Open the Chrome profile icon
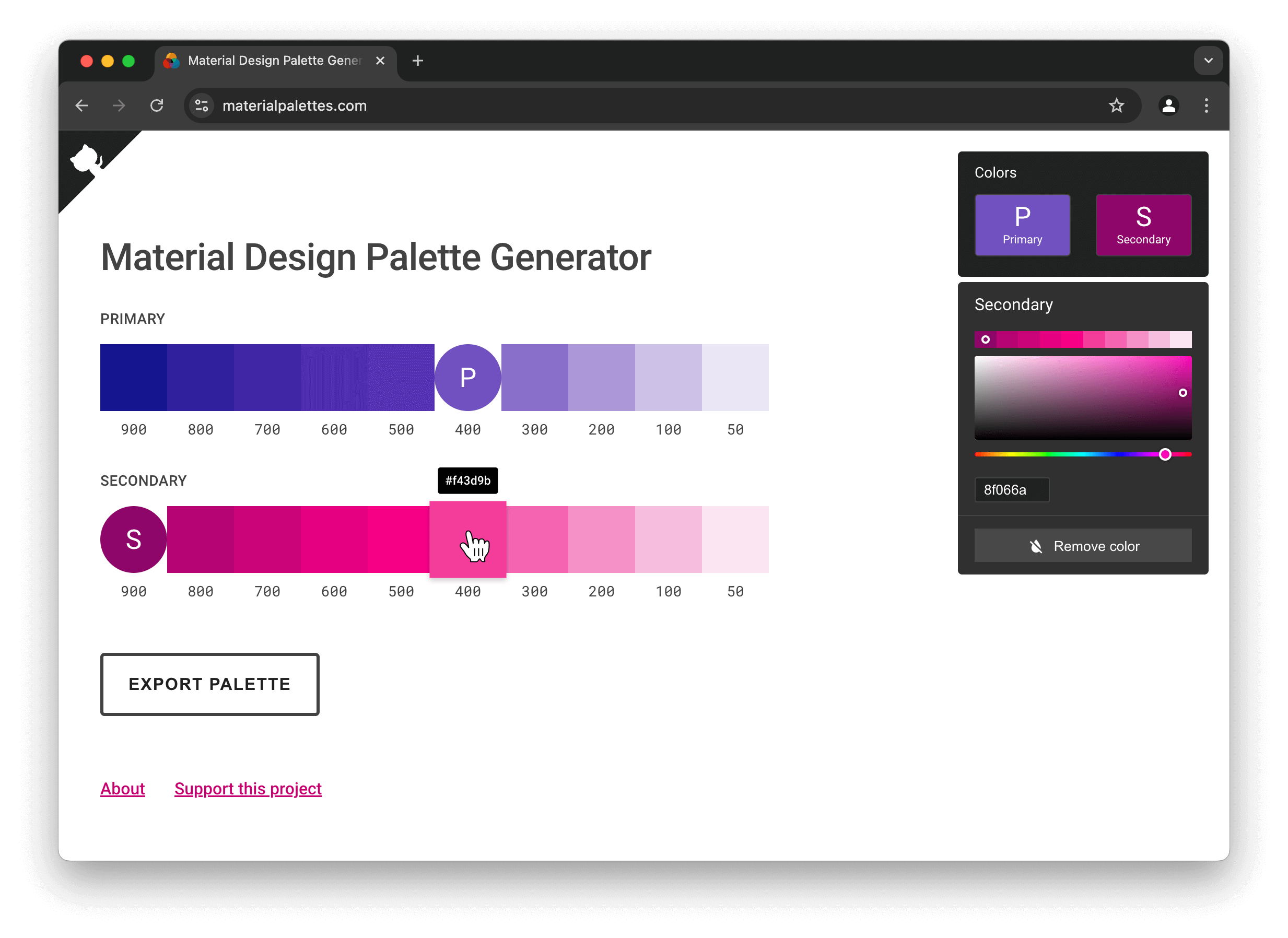The height and width of the screenshot is (938, 1288). tap(1168, 105)
